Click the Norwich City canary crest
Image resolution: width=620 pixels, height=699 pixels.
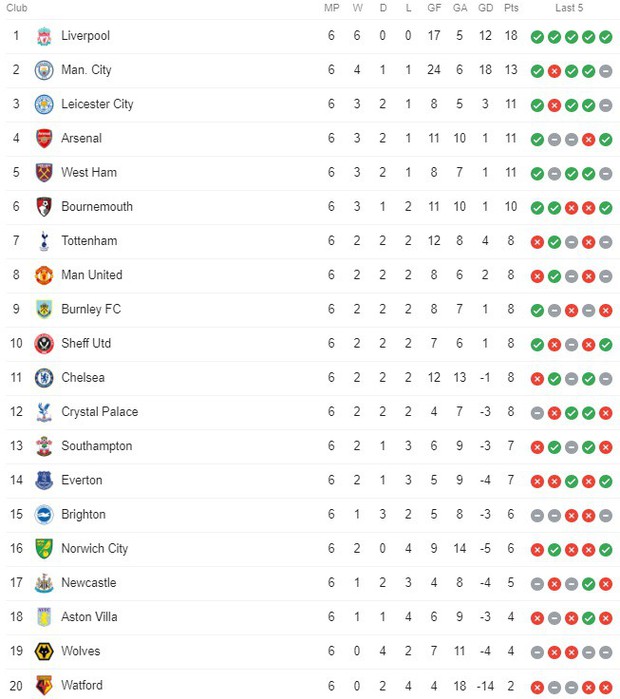tap(44, 549)
